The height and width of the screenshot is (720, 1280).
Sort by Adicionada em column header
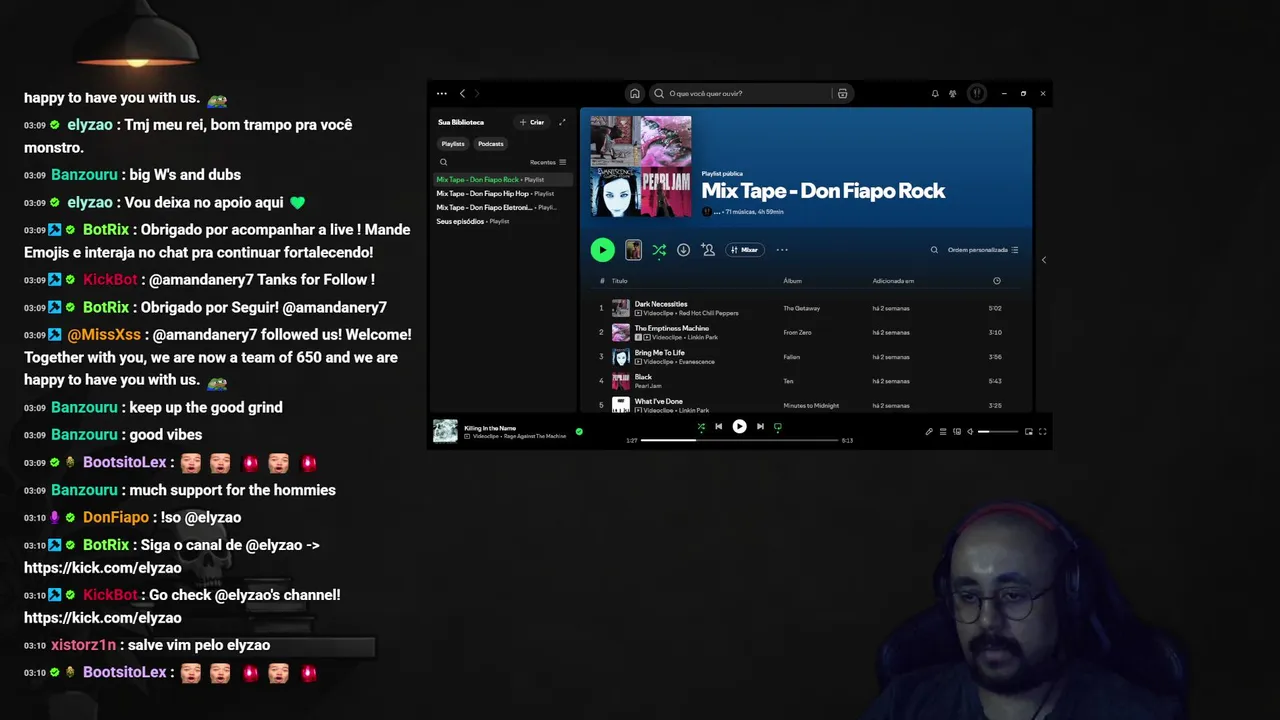click(893, 281)
